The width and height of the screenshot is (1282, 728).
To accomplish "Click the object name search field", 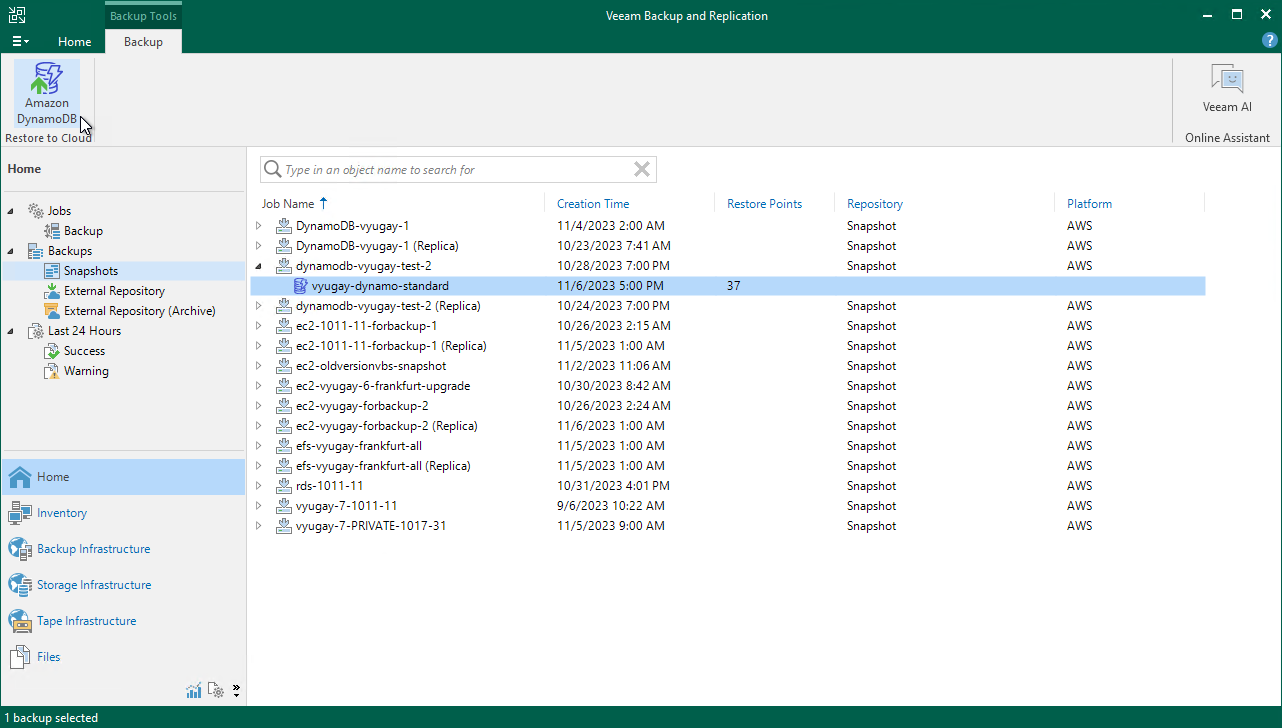I will [458, 170].
